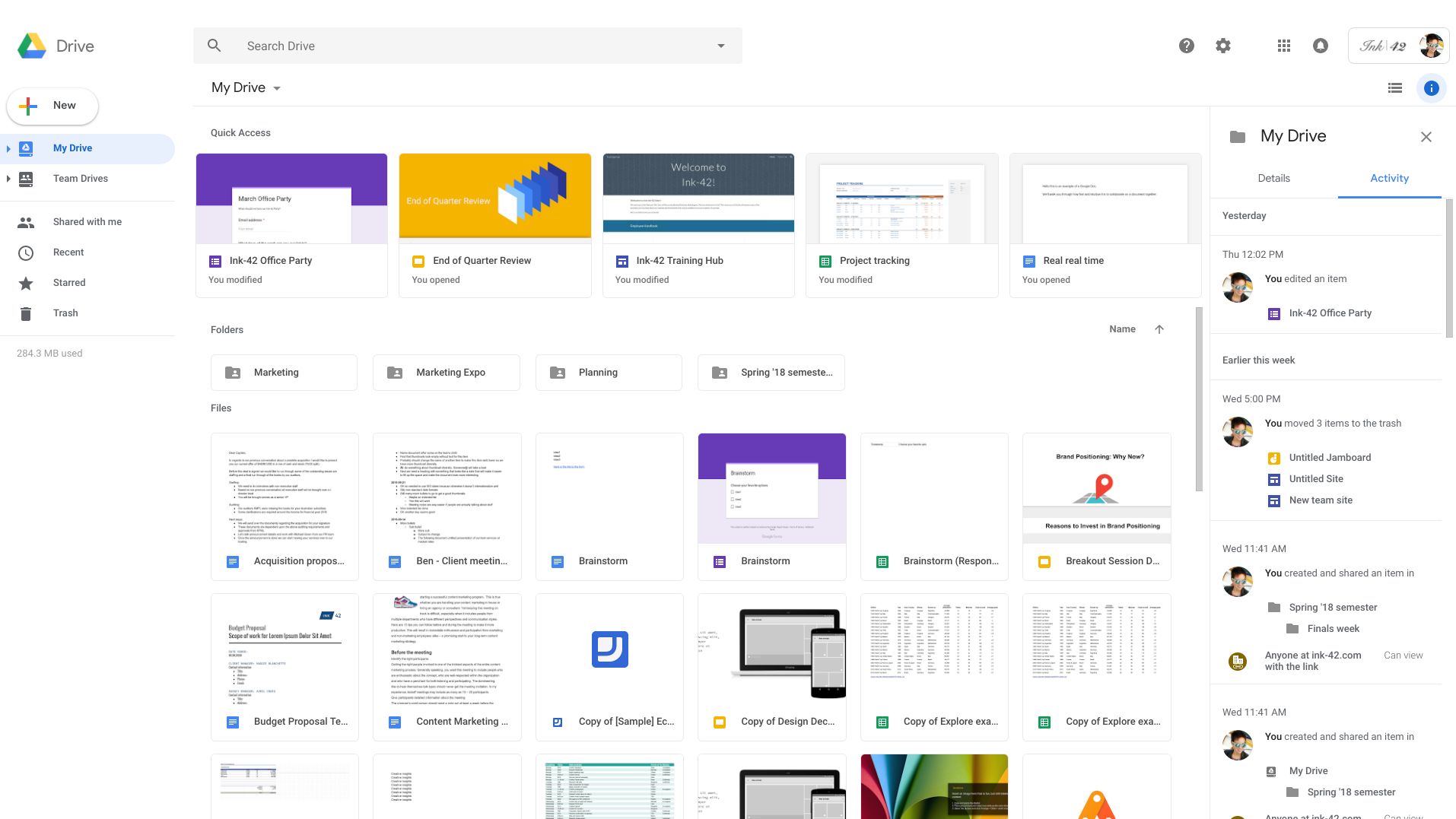Open Untitled Jamboard in activity list
The image size is (1456, 819).
(1330, 458)
